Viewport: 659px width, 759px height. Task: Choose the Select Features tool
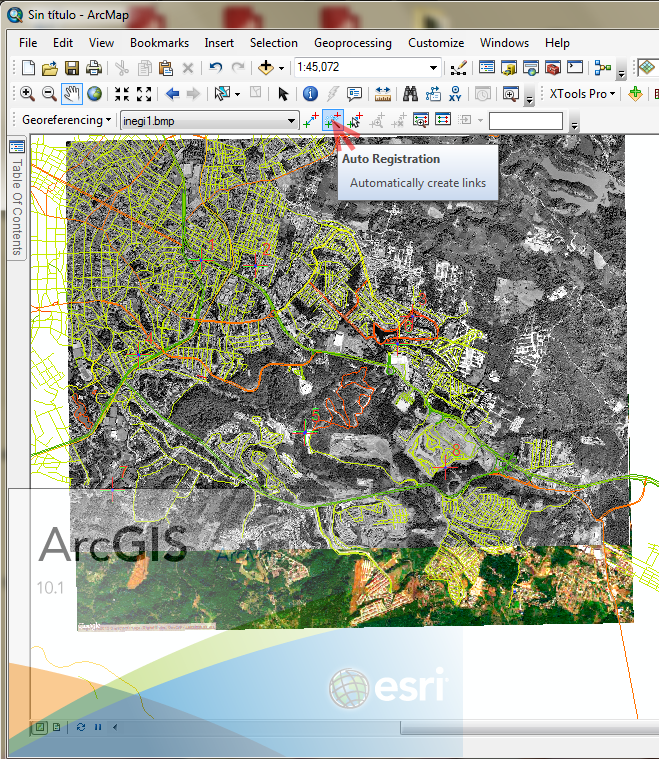coord(222,94)
